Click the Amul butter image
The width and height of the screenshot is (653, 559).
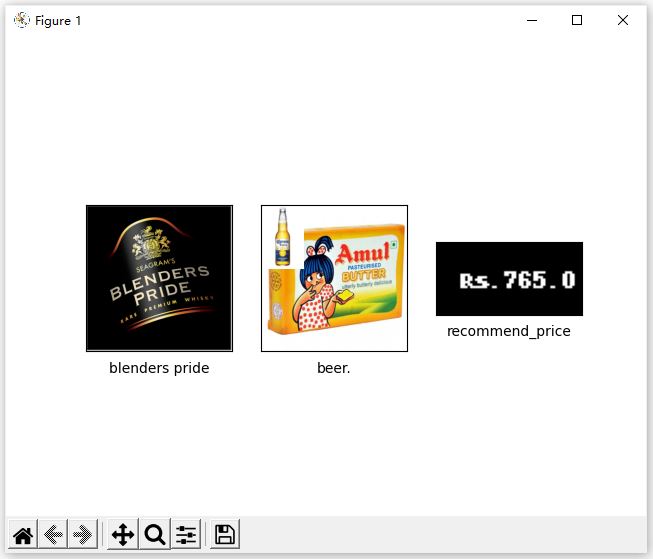334,278
